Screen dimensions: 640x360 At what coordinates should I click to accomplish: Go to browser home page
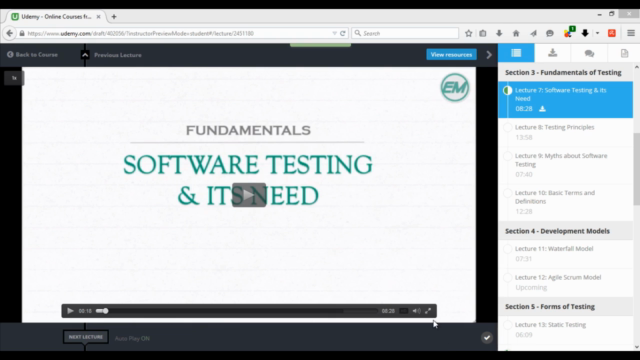pyautogui.click(x=516, y=33)
